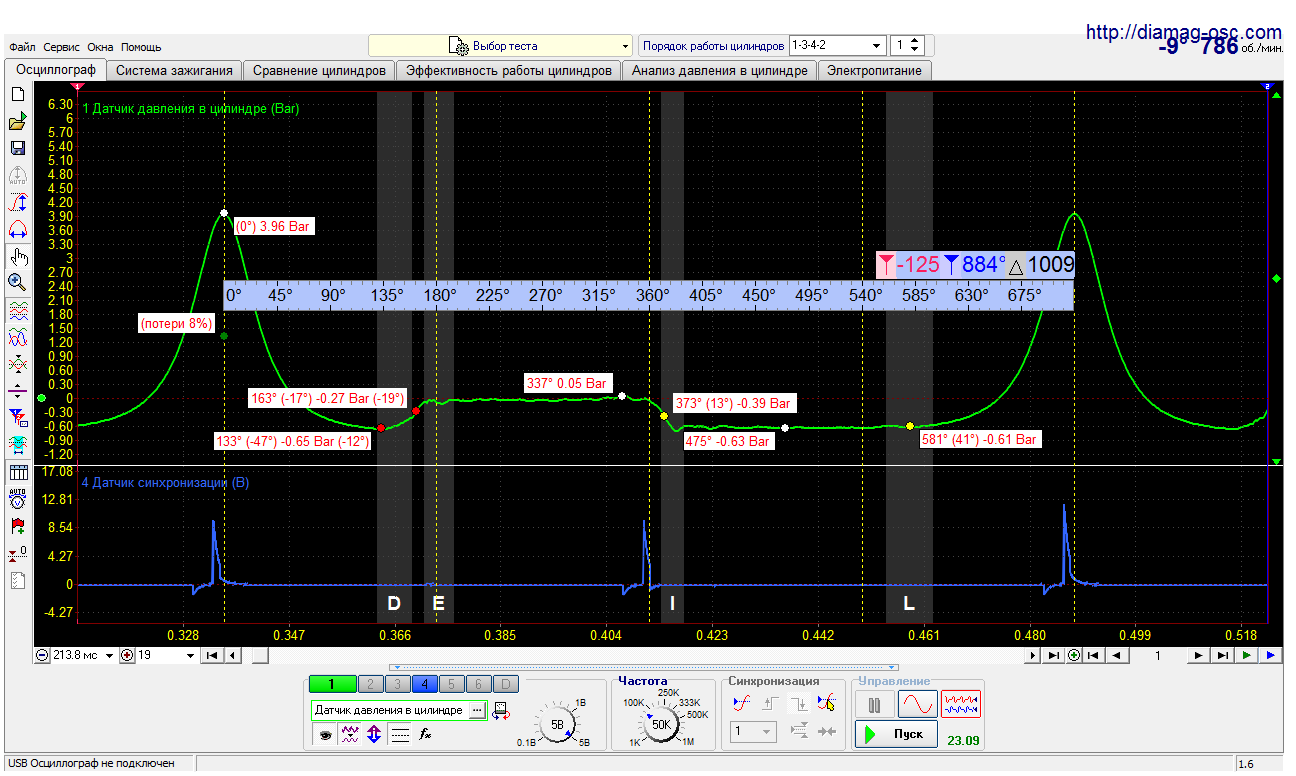Click the notes checklist icon at toolbar bottom

coord(17,579)
